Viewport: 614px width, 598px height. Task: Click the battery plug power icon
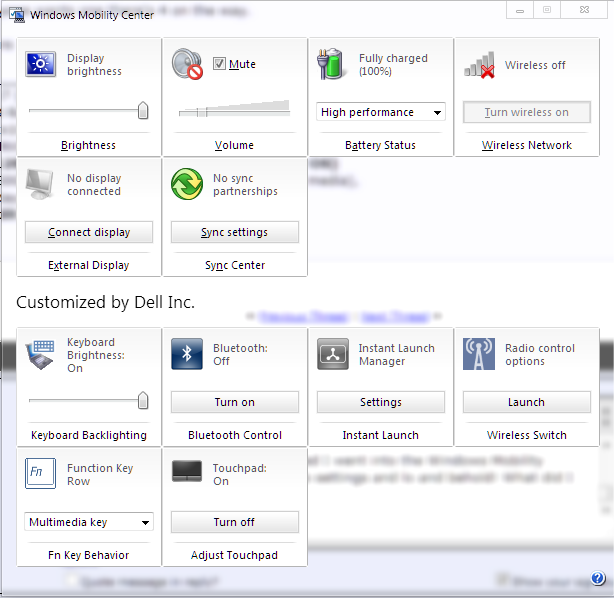click(x=331, y=64)
